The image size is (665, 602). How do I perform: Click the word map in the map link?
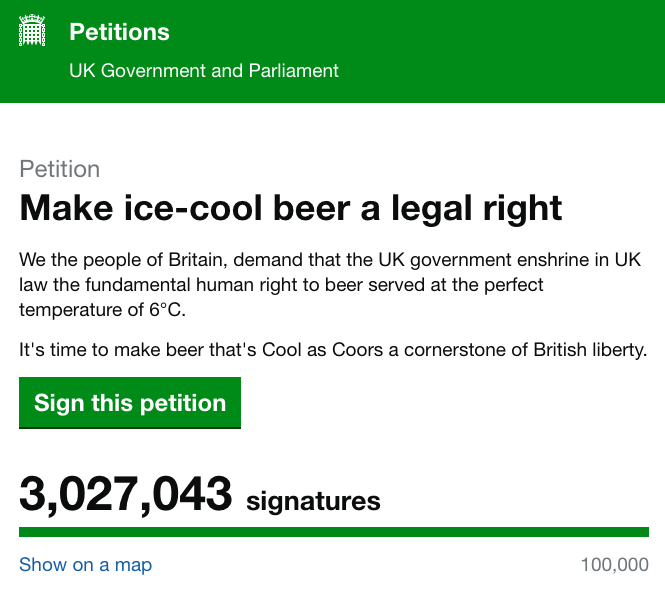pyautogui.click(x=133, y=566)
